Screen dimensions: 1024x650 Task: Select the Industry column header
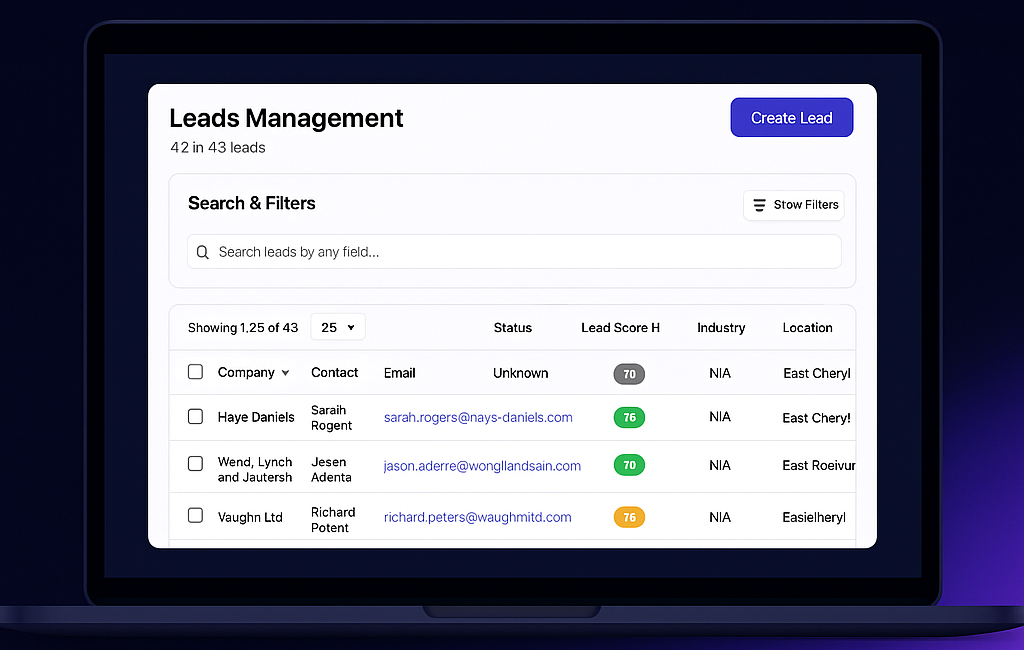[721, 328]
